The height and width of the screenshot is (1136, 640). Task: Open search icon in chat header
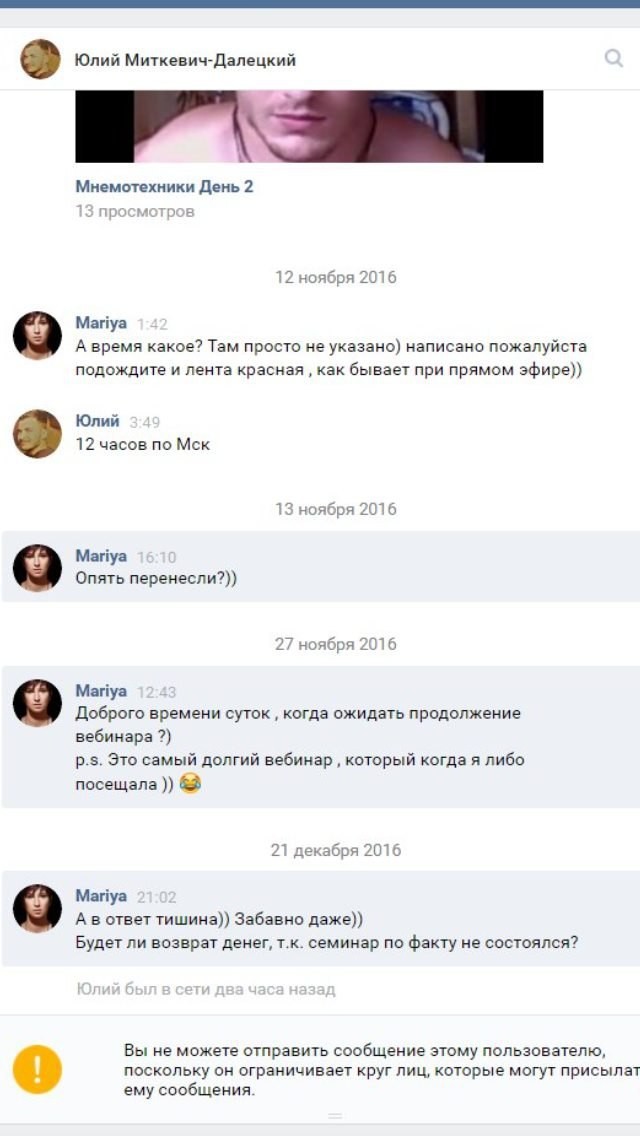[613, 58]
